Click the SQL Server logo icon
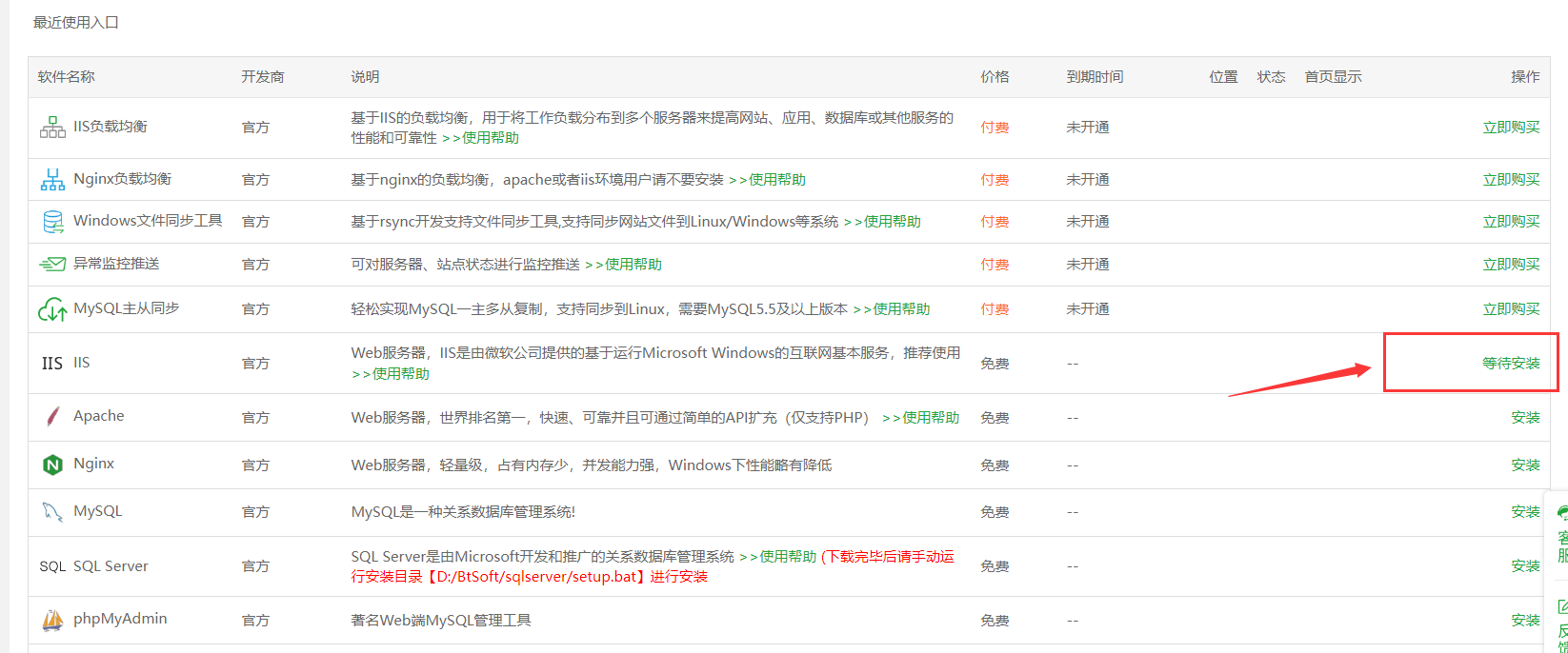Viewport: 1568px width, 653px height. (x=52, y=566)
